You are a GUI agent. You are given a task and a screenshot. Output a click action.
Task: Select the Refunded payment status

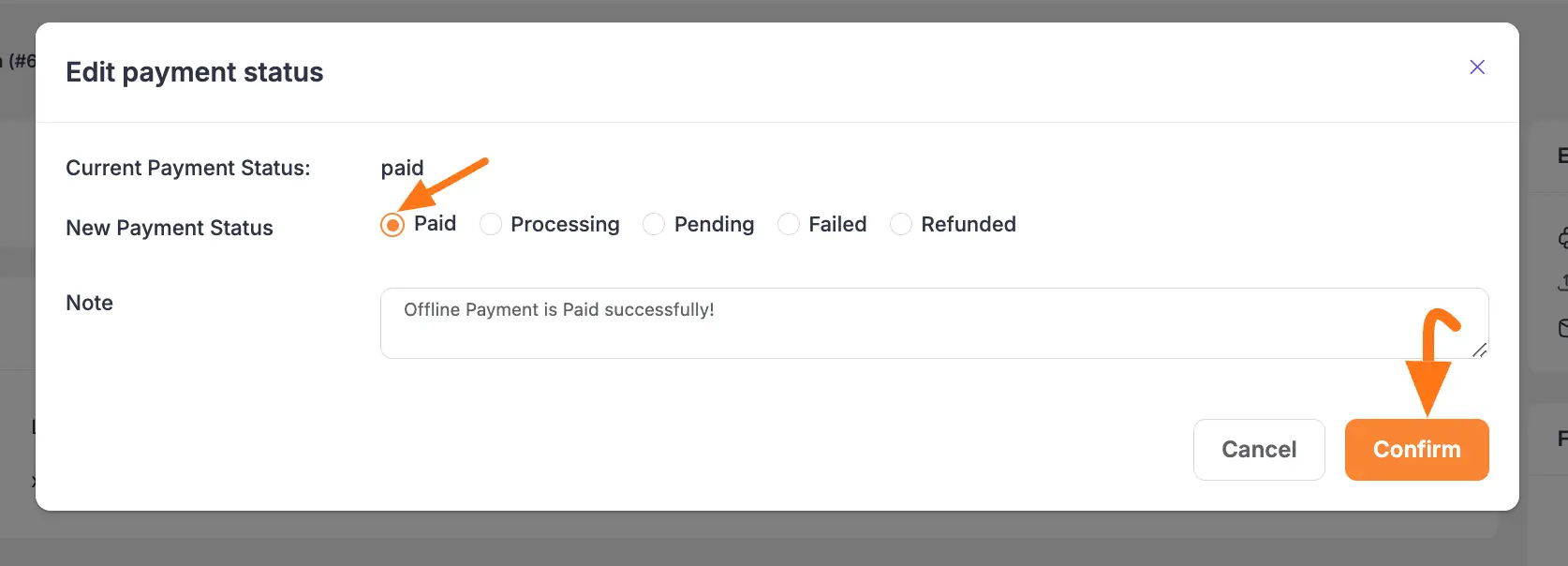click(901, 224)
